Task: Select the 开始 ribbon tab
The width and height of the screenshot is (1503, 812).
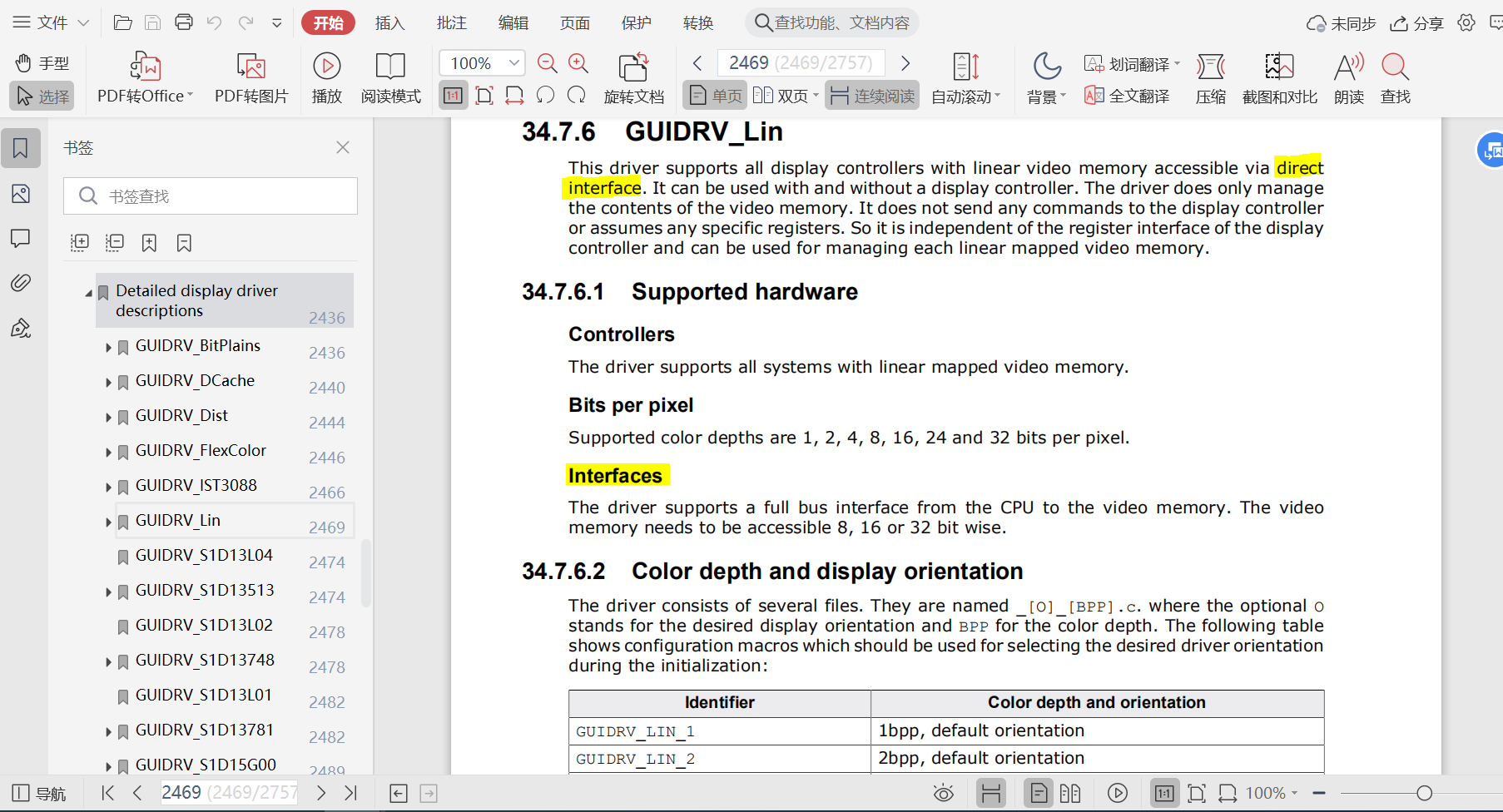Action: 328,22
